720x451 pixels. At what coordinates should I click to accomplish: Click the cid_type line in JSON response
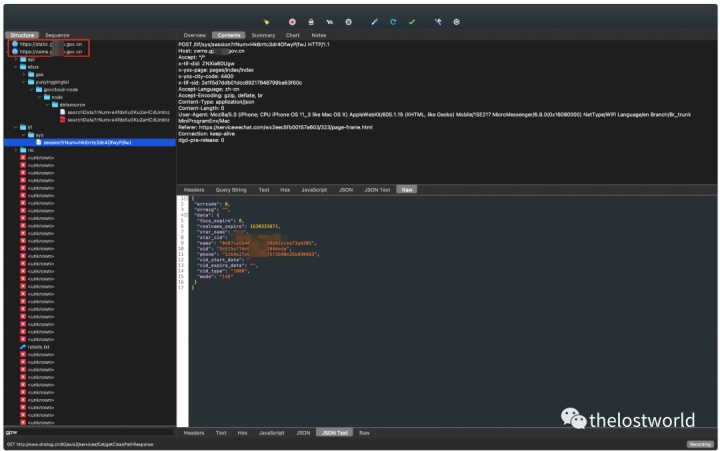(x=223, y=271)
